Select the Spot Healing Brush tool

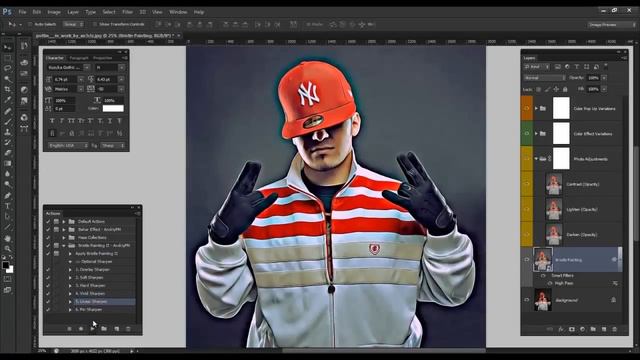[x=7, y=111]
